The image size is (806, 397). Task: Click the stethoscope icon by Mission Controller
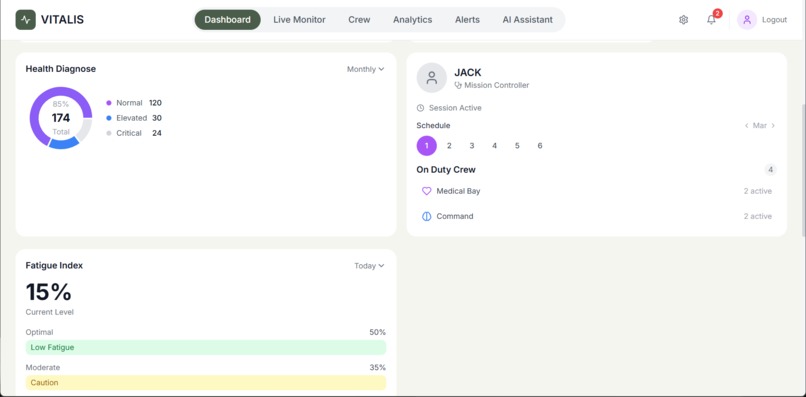459,85
